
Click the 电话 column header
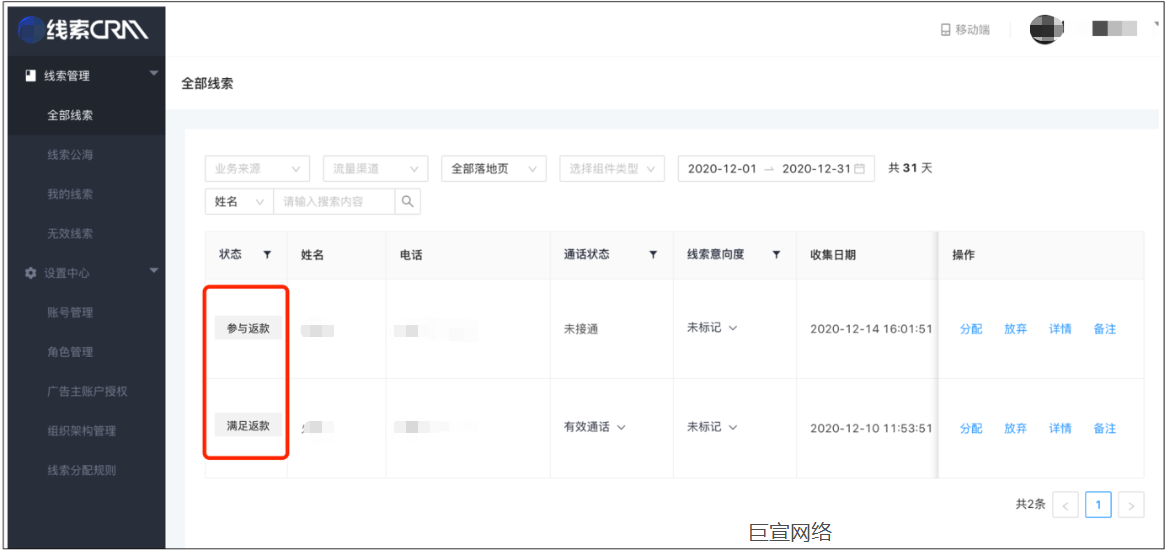(x=411, y=255)
